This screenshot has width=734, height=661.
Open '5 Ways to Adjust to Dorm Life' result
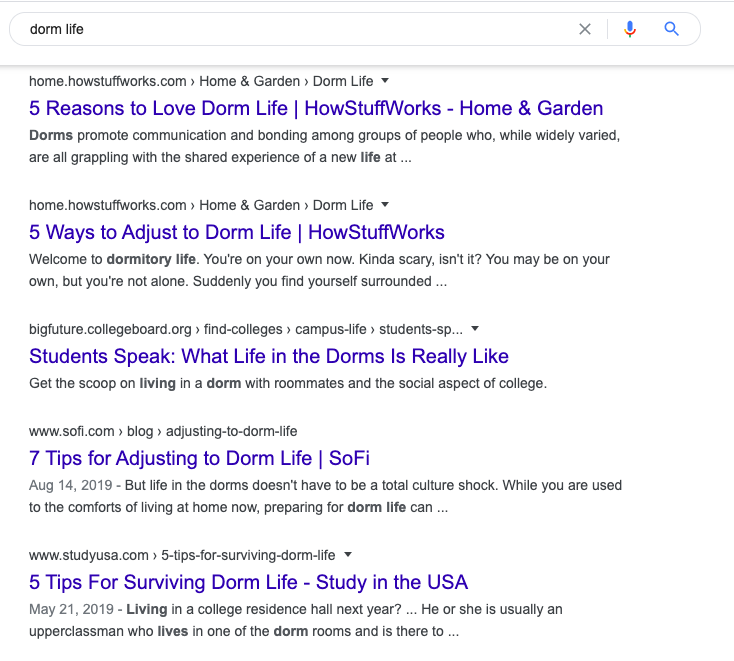[237, 232]
